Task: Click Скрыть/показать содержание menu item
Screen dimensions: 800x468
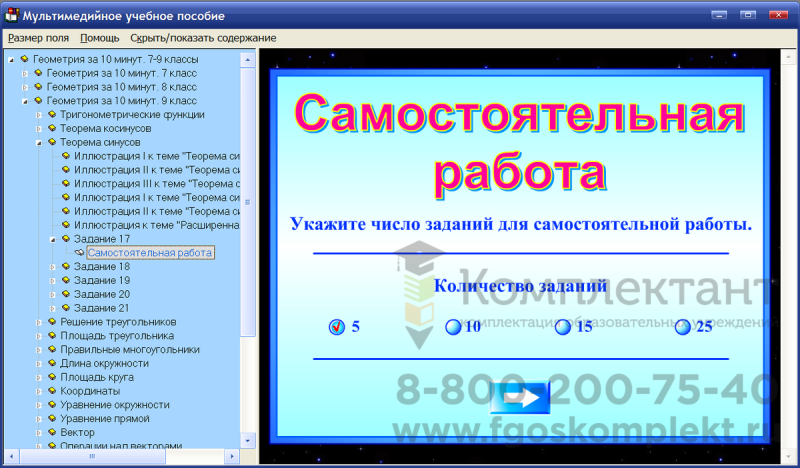Action: coord(203,38)
